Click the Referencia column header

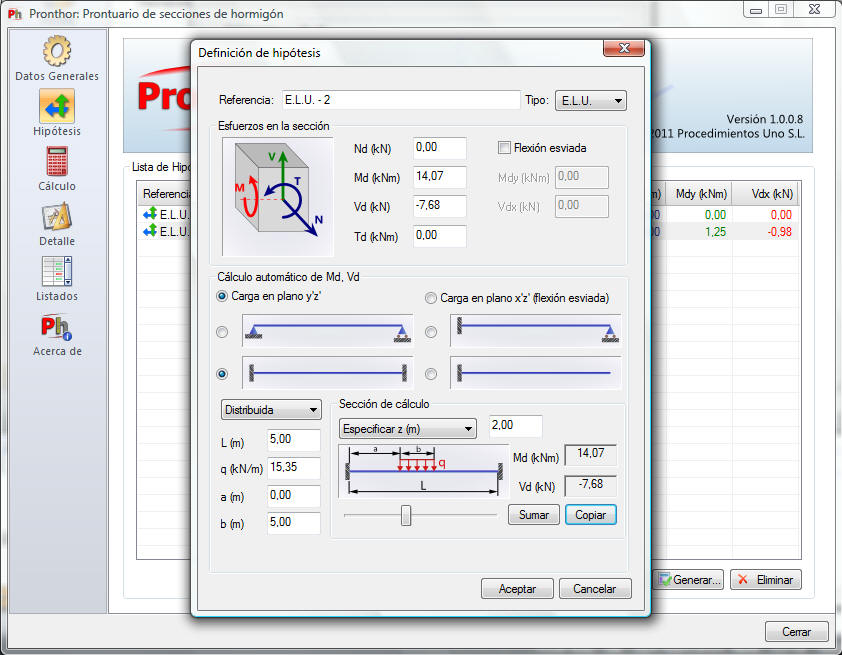click(164, 194)
